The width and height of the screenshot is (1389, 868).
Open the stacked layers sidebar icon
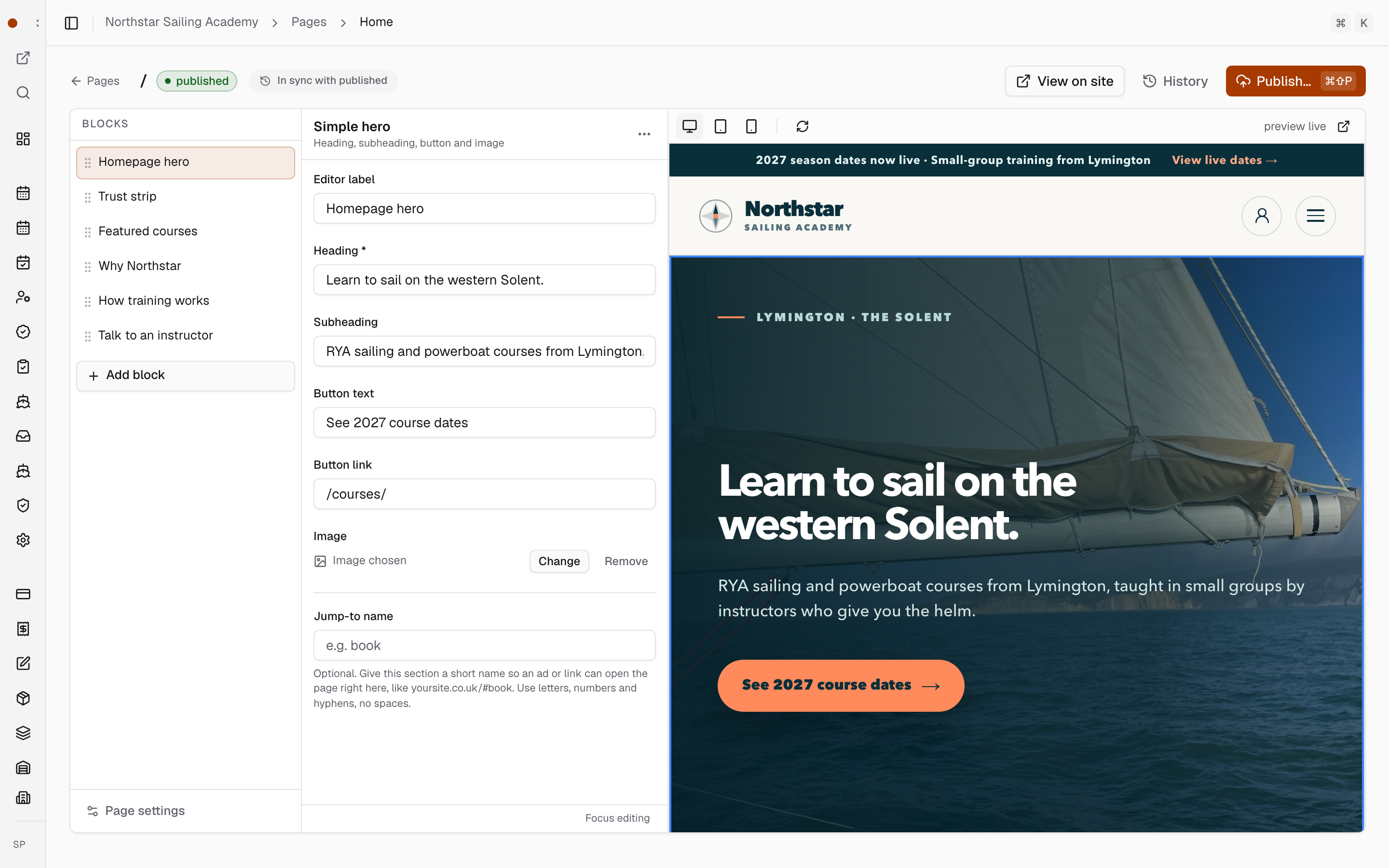pos(23,733)
